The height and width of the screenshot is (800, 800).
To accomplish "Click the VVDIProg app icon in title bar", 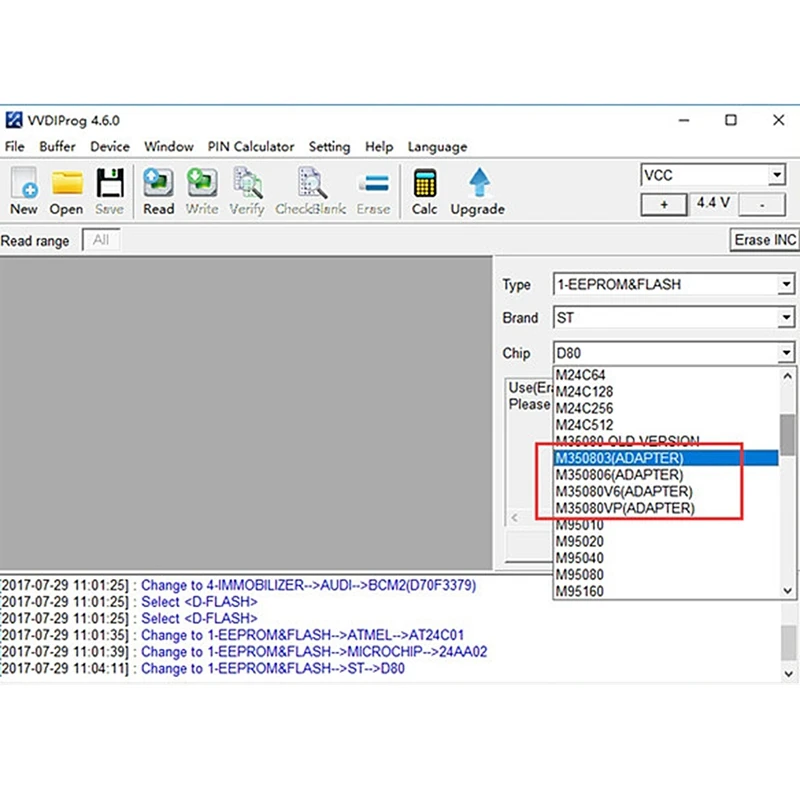I will (14, 120).
